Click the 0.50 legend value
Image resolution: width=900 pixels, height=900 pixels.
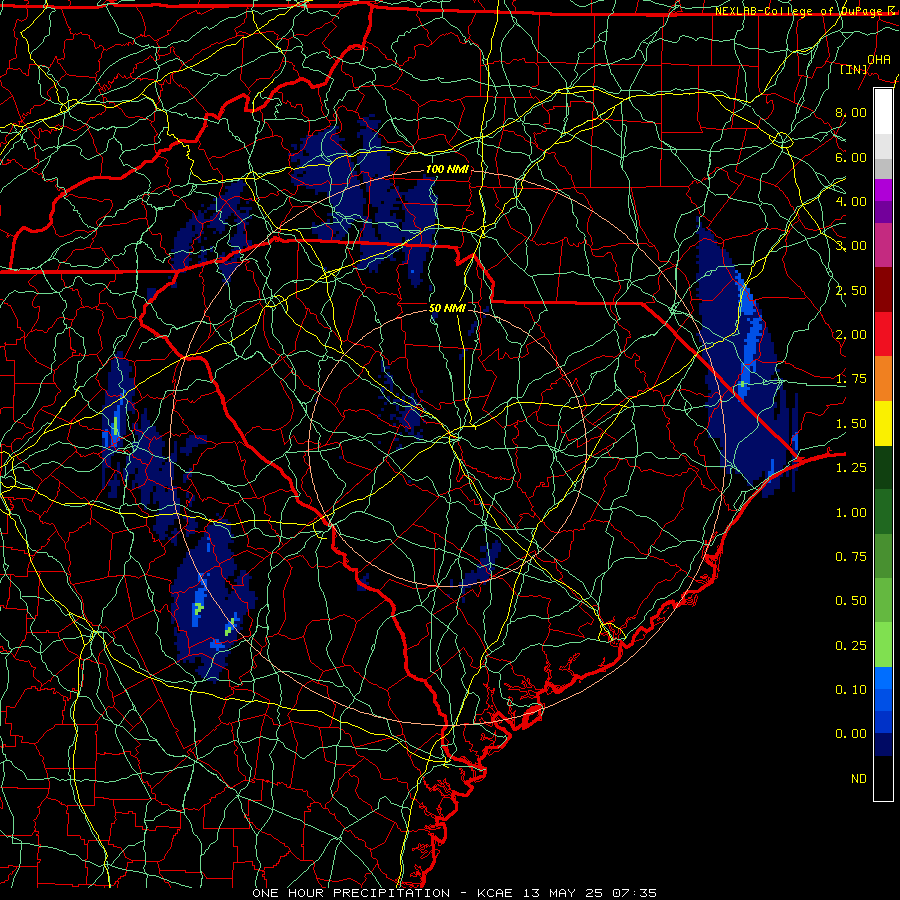[x=851, y=601]
